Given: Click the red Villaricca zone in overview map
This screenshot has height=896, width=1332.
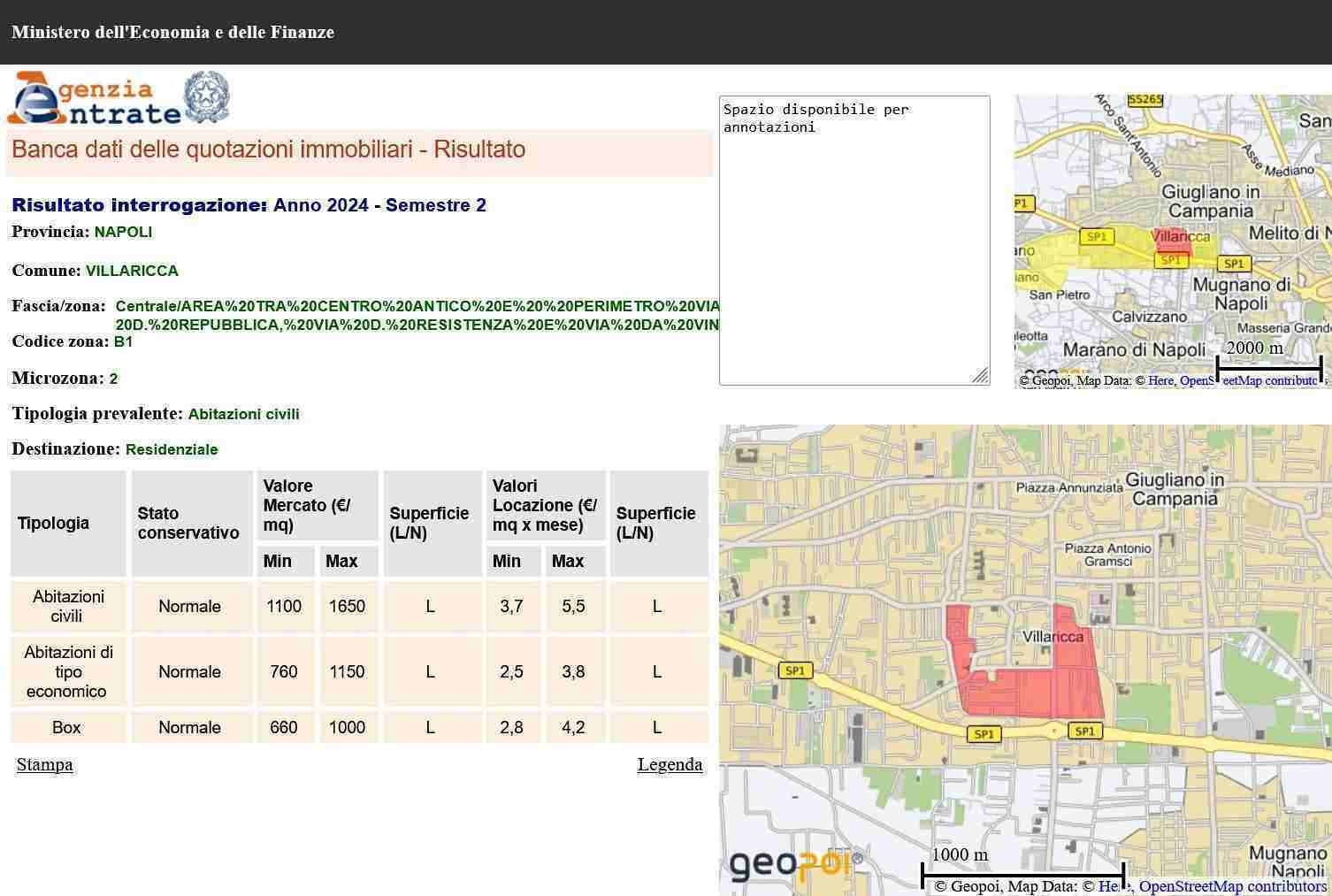Looking at the screenshot, I should coord(1173,245).
